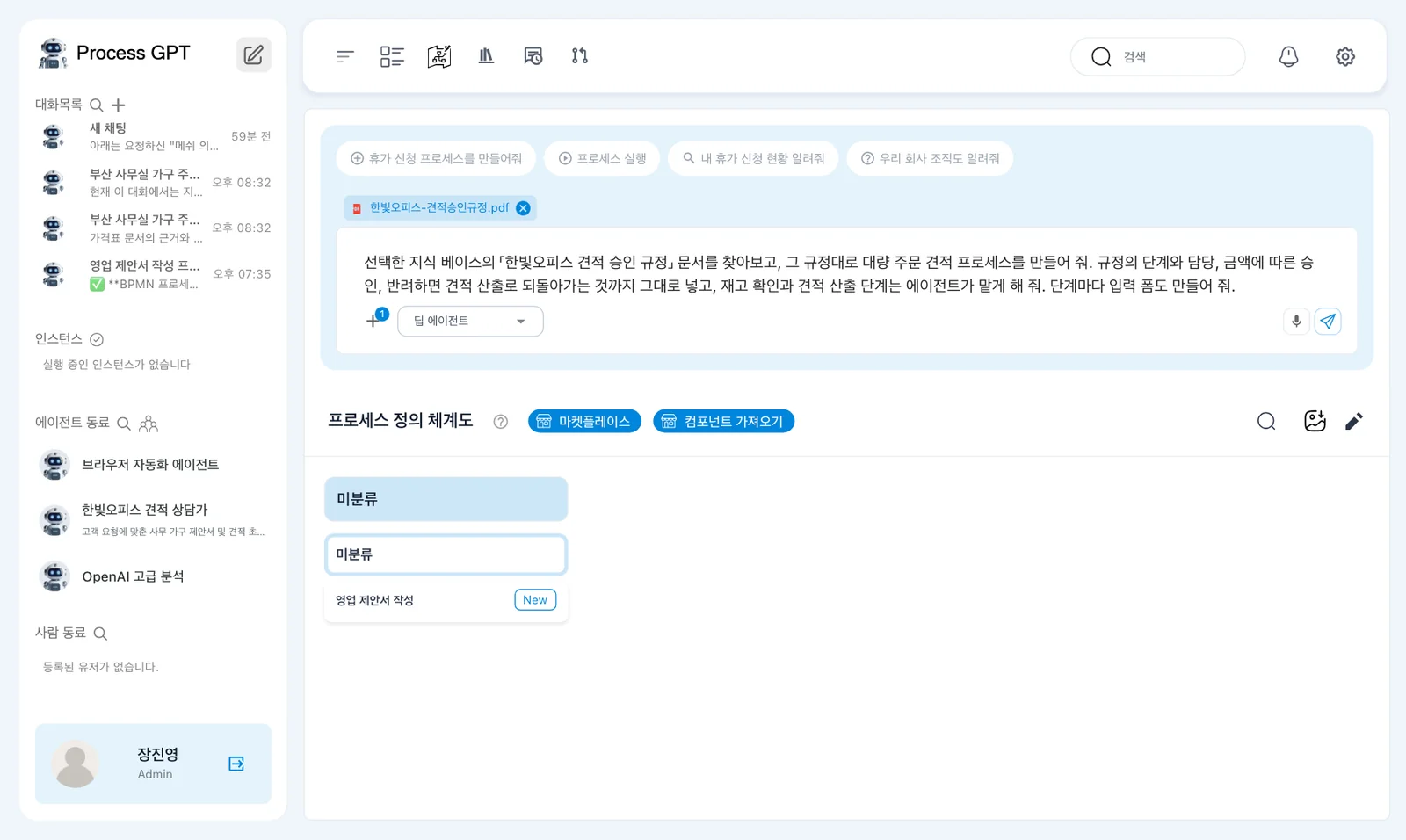Click the New badge on 영업 제안서 작성

tap(535, 600)
